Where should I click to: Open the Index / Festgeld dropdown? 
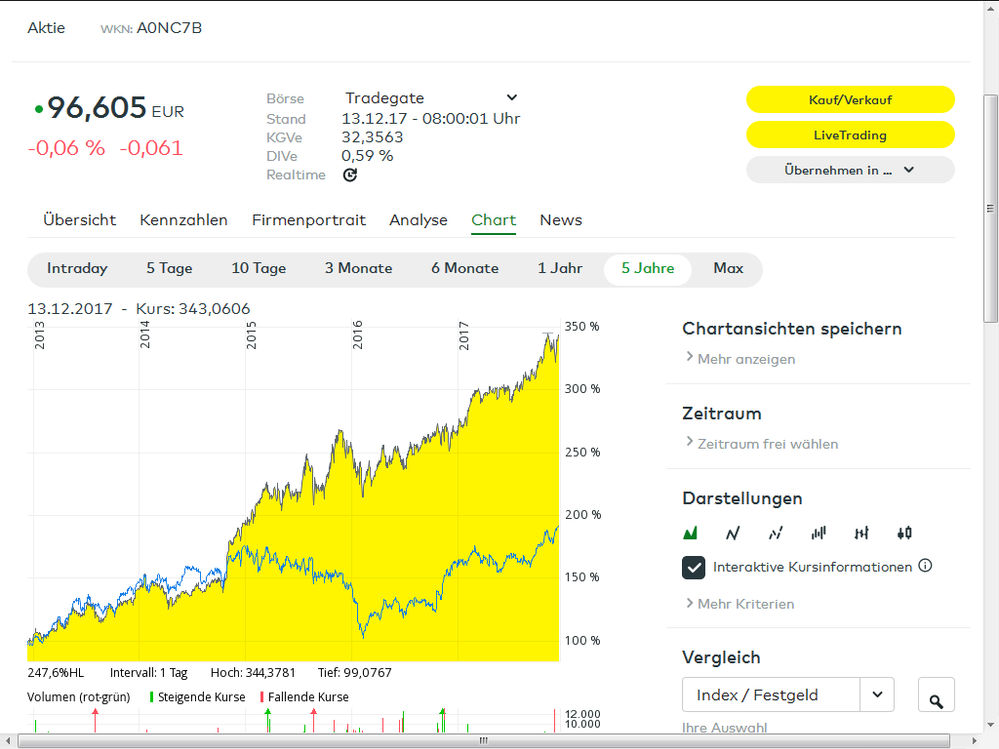pyautogui.click(x=877, y=694)
